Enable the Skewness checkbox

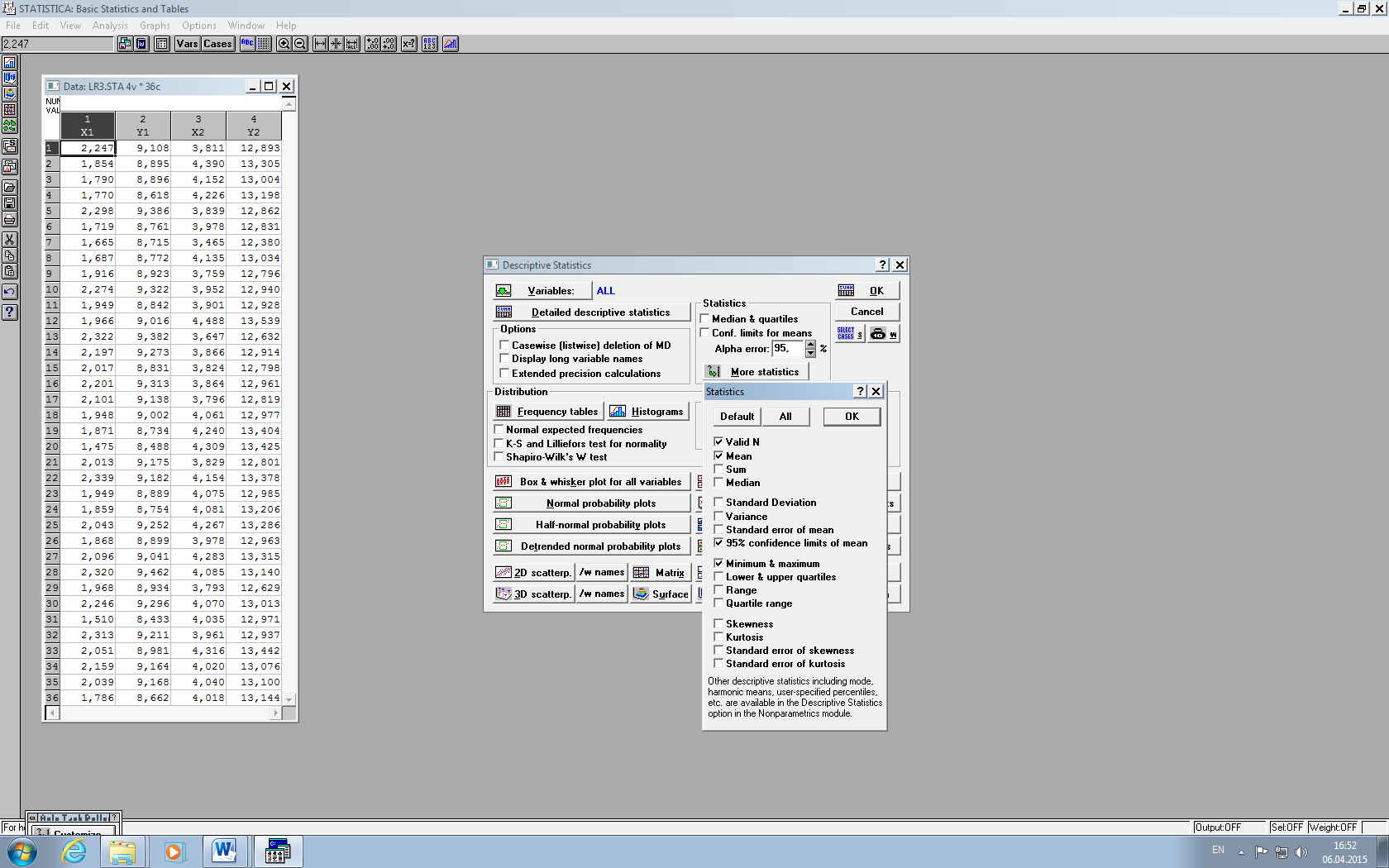pos(718,624)
